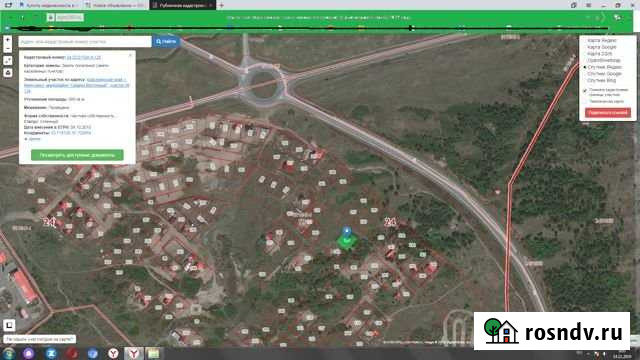Viewport: 640px width, 360px height.
Task: Open the Windows Start button
Action: coord(9,353)
